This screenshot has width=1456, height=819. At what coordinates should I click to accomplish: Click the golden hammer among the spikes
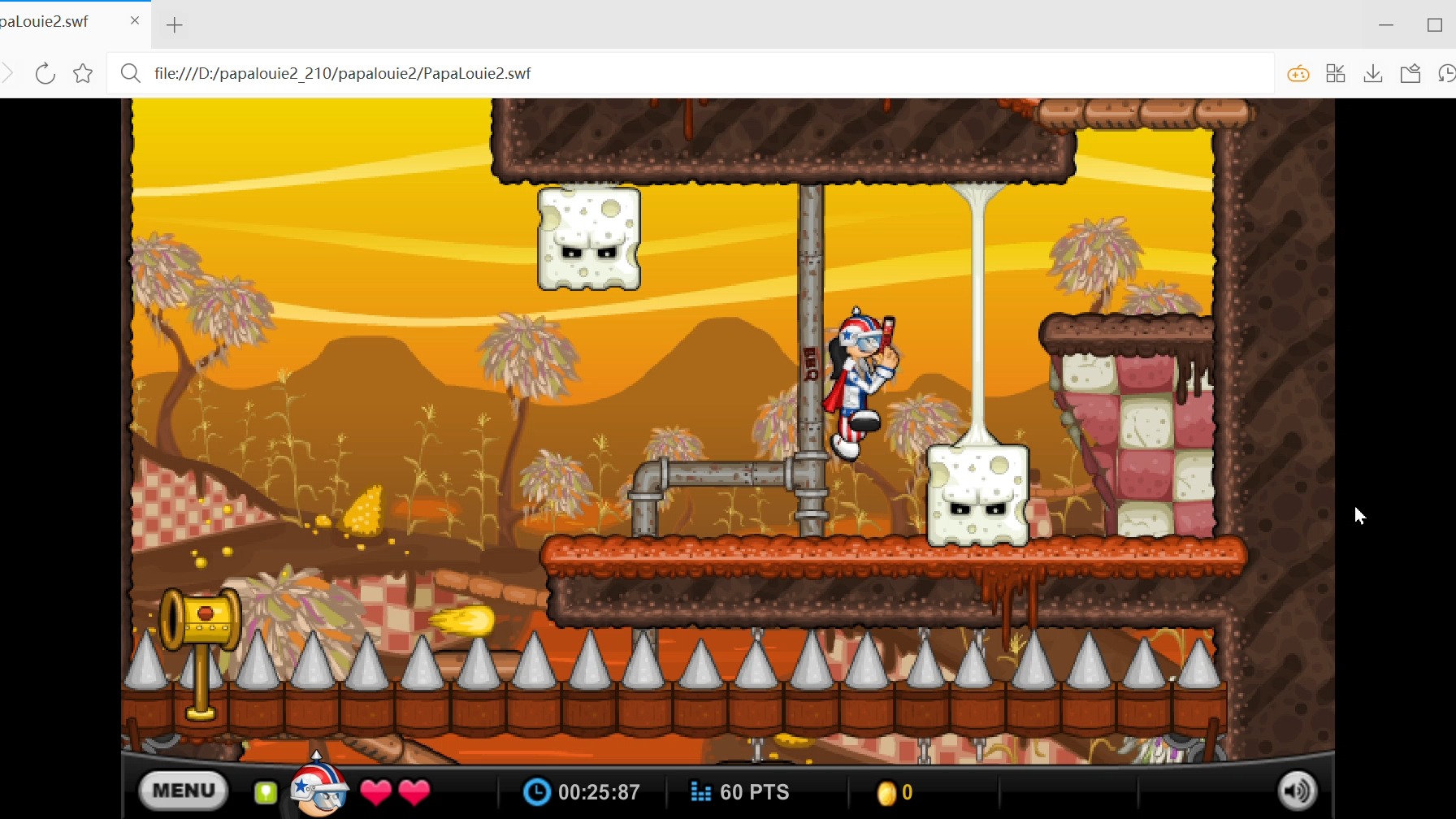point(201,653)
